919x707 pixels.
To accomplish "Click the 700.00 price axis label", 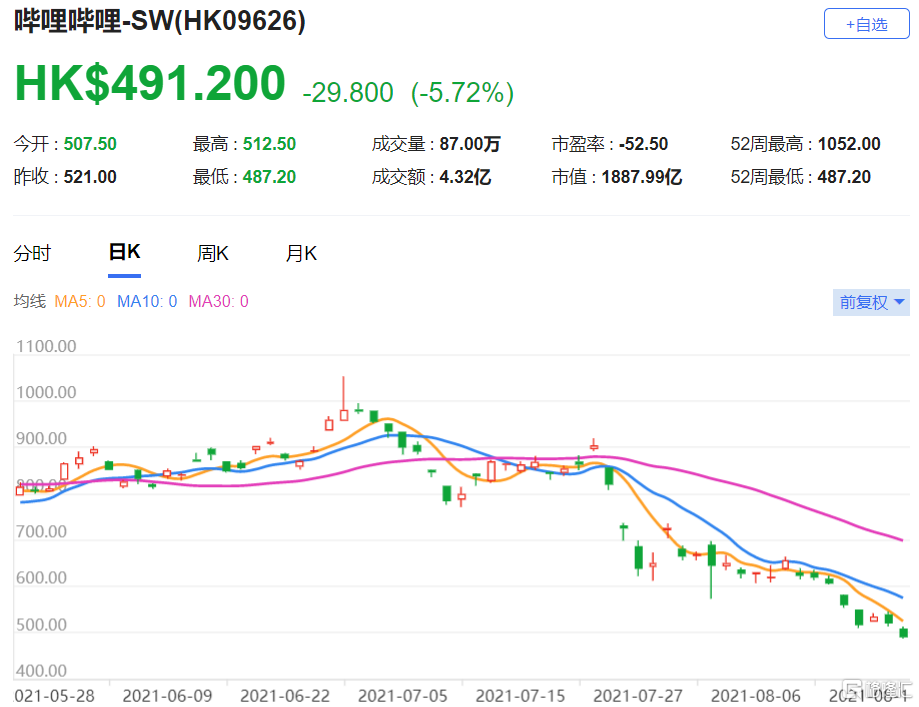I will [x=42, y=531].
